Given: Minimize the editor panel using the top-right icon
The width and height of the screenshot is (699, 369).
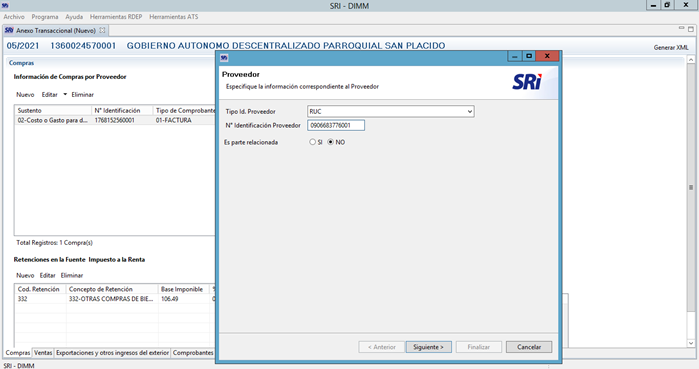Looking at the screenshot, I should (681, 28).
